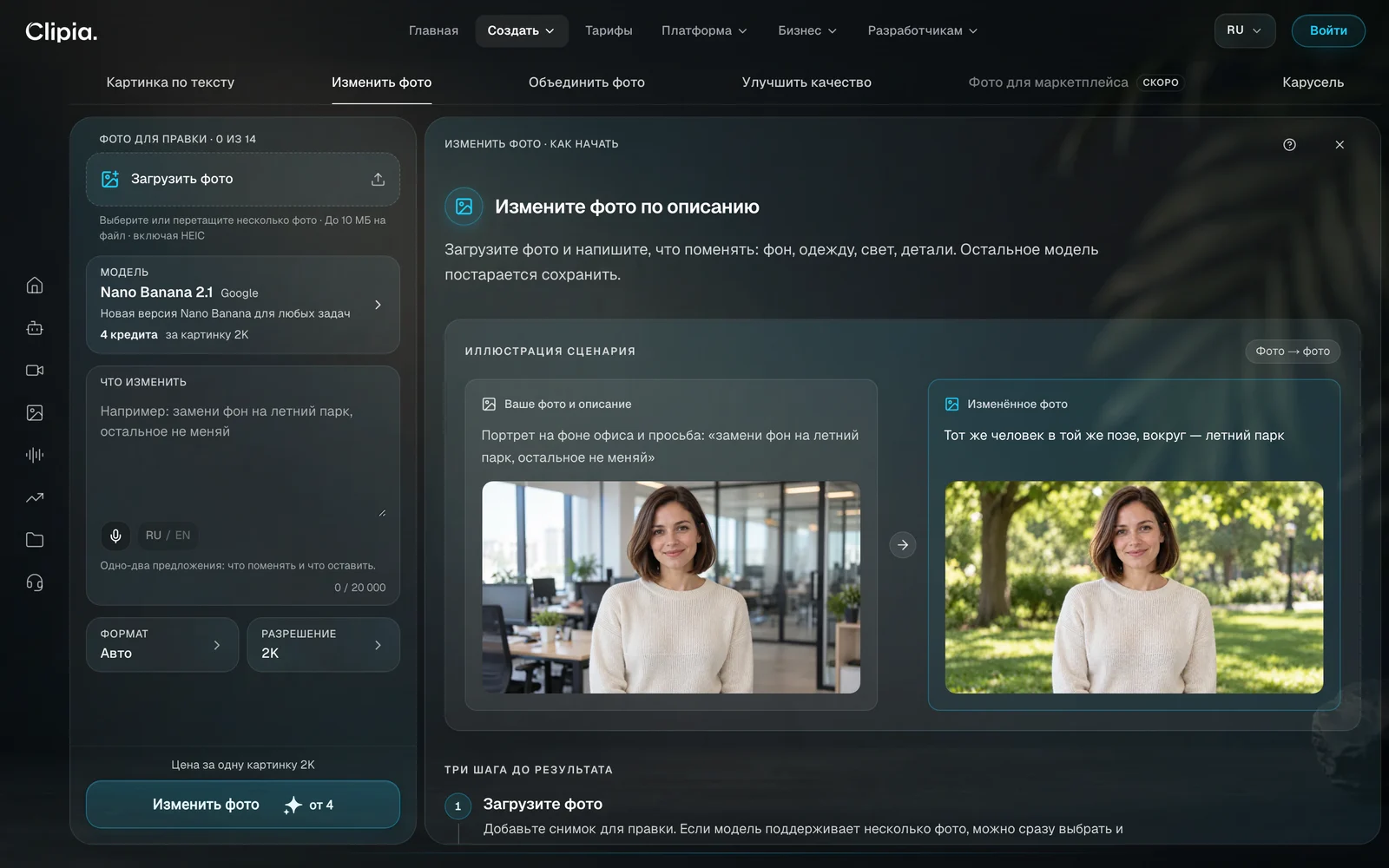Click the 'Что изменить' prompt text field

pyautogui.click(x=242, y=458)
